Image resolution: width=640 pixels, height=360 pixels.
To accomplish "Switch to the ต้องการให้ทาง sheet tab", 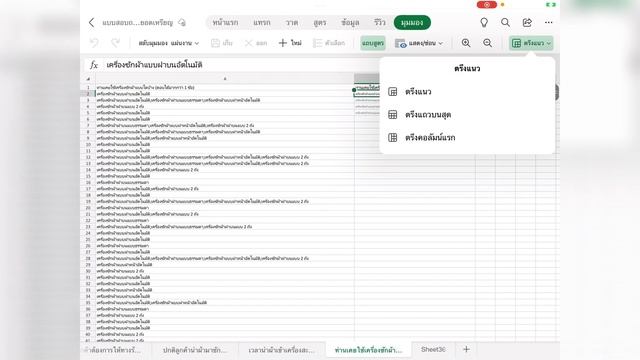I will coord(115,350).
